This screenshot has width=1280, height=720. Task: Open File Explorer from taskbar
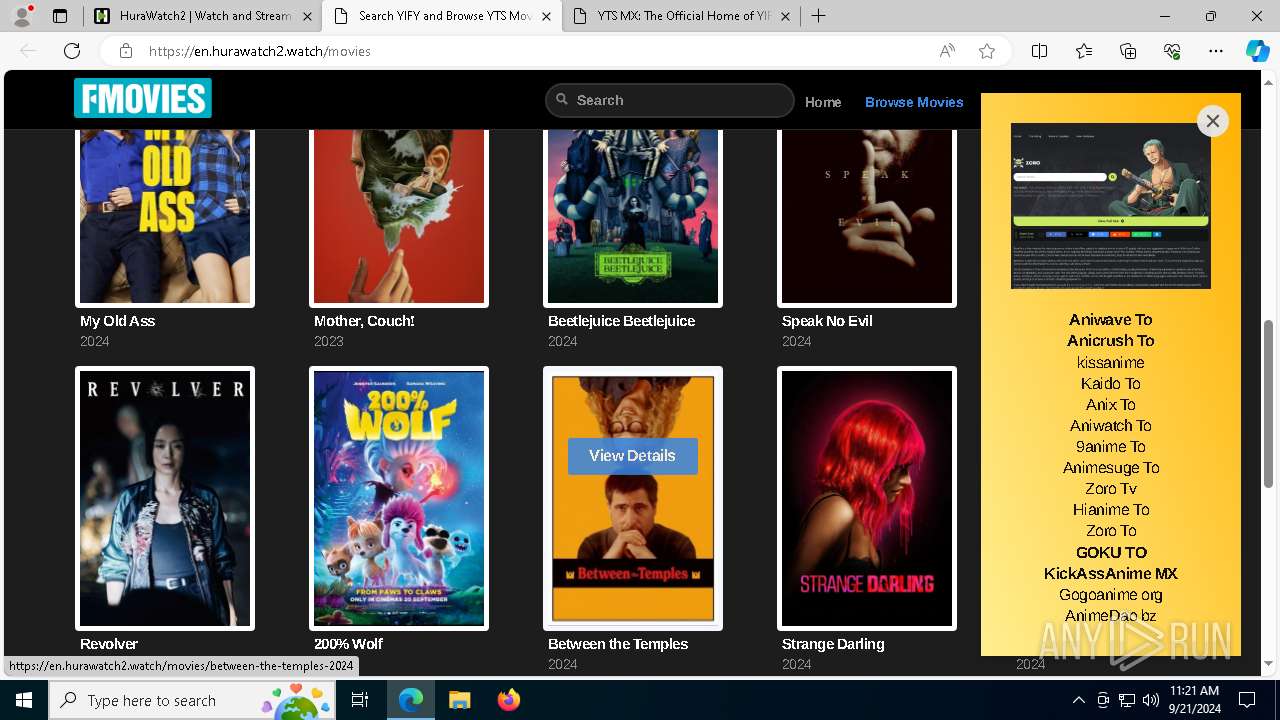click(x=459, y=700)
